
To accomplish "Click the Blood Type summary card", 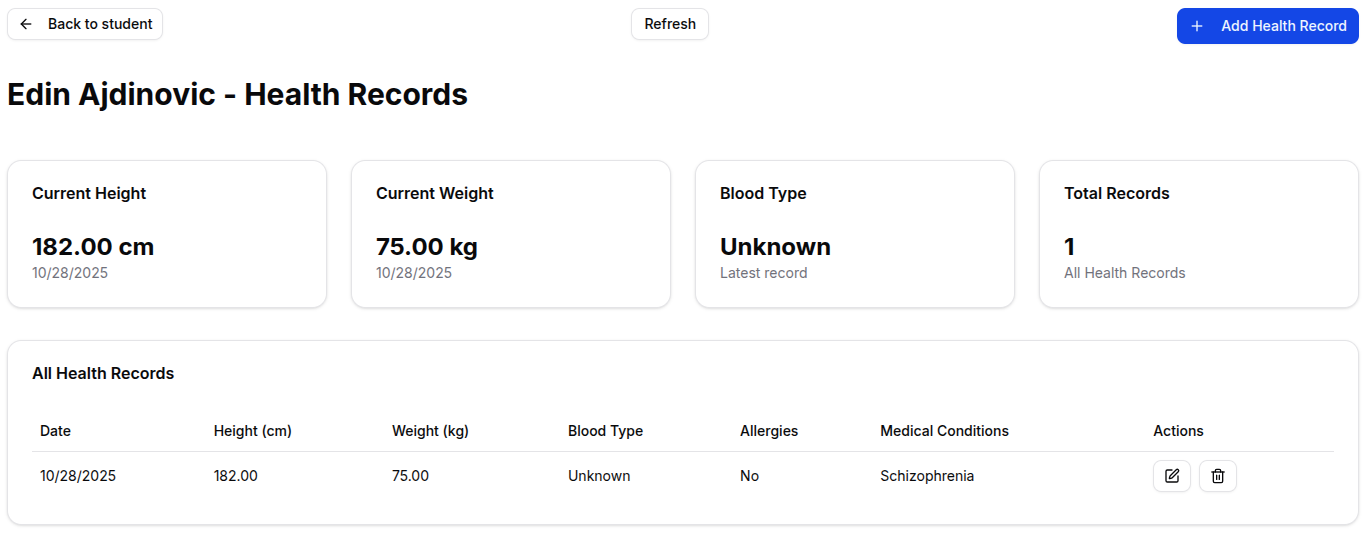I will 855,234.
